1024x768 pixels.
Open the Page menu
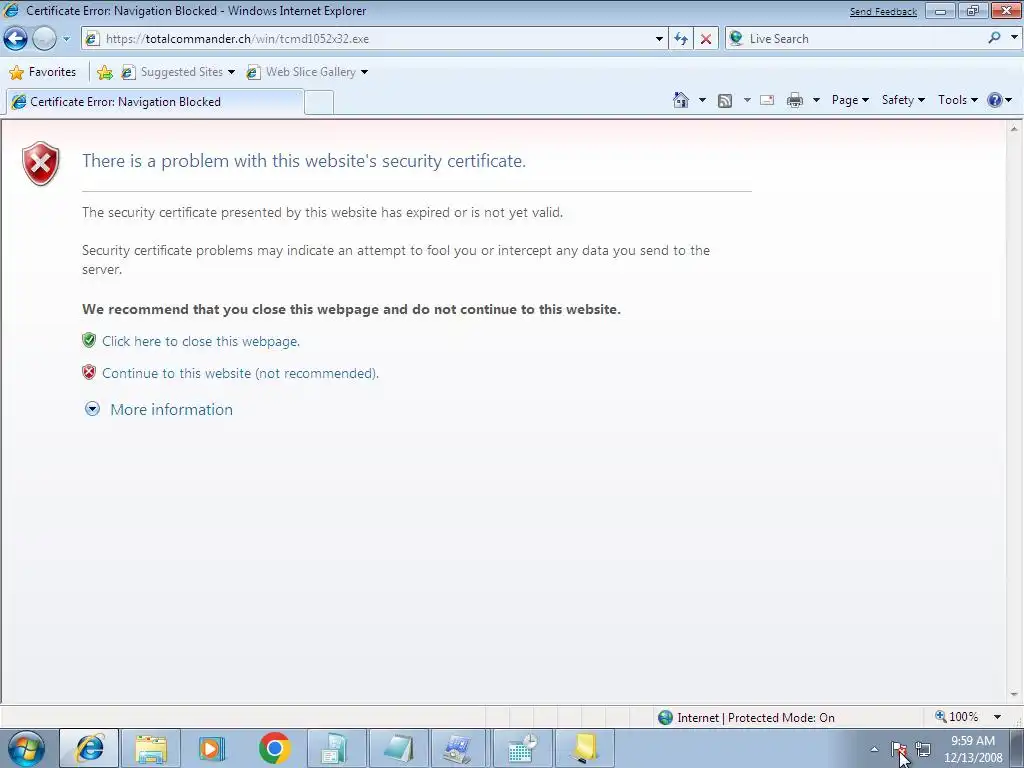click(850, 100)
